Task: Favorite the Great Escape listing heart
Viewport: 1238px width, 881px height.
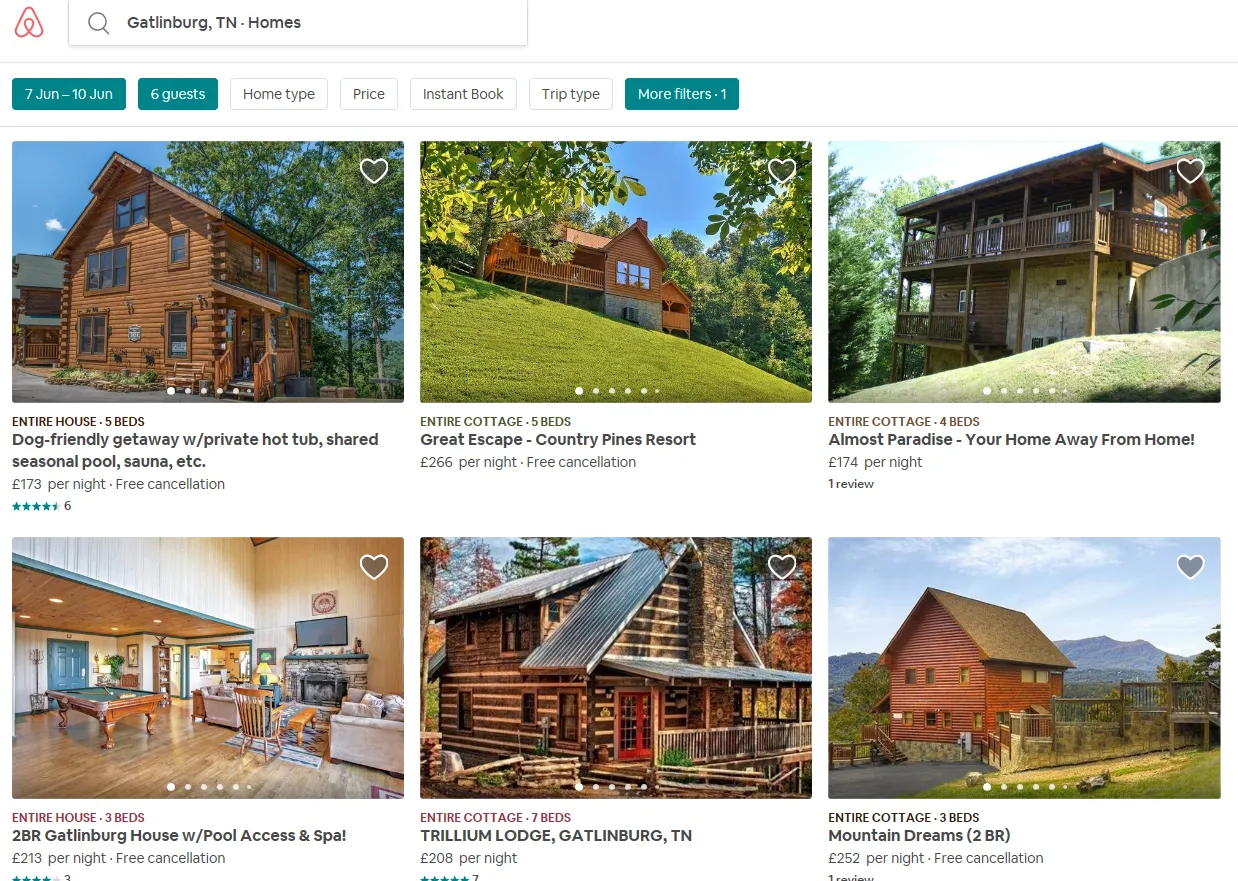Action: 782,171
